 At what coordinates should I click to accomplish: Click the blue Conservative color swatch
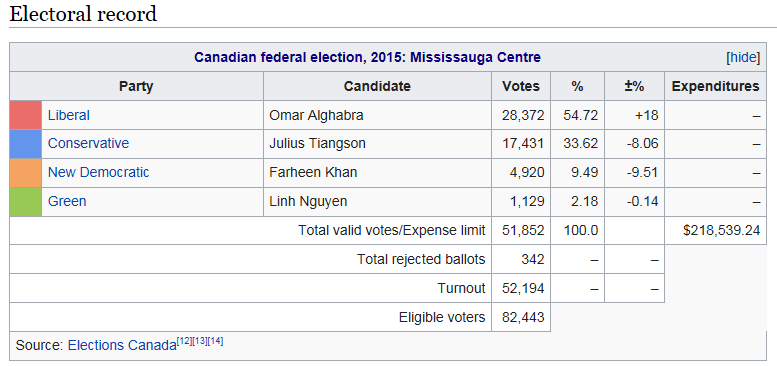tap(25, 144)
